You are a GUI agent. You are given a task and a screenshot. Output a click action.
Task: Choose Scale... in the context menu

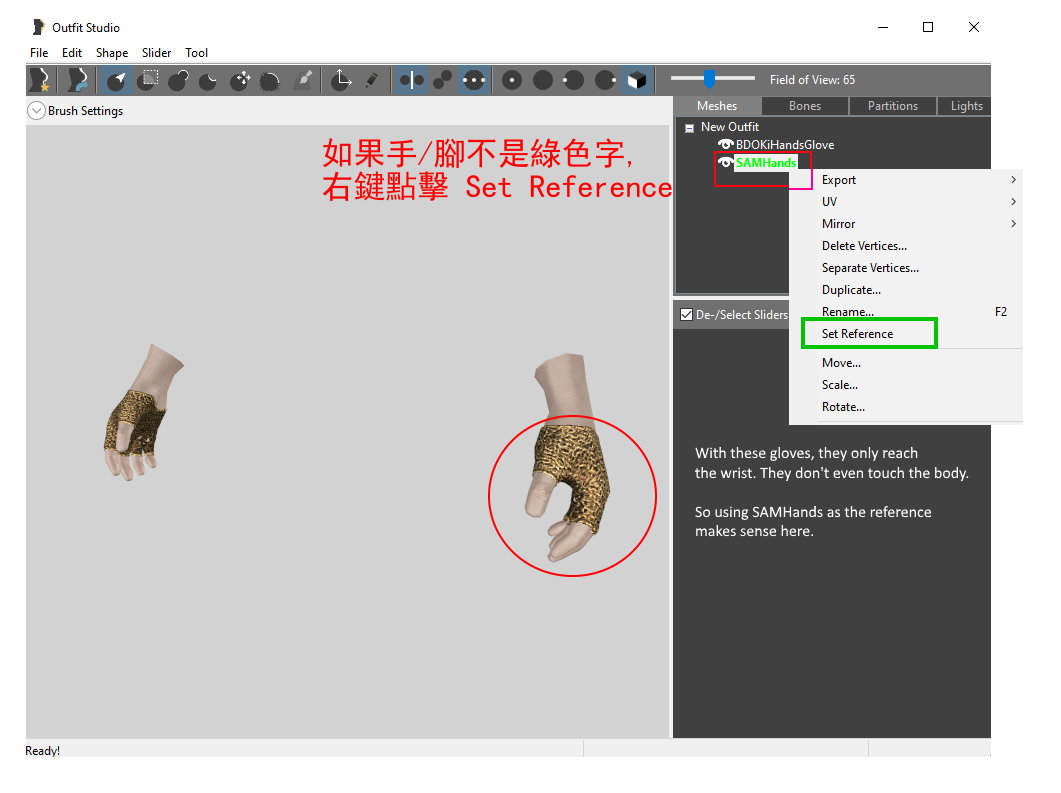(906, 385)
